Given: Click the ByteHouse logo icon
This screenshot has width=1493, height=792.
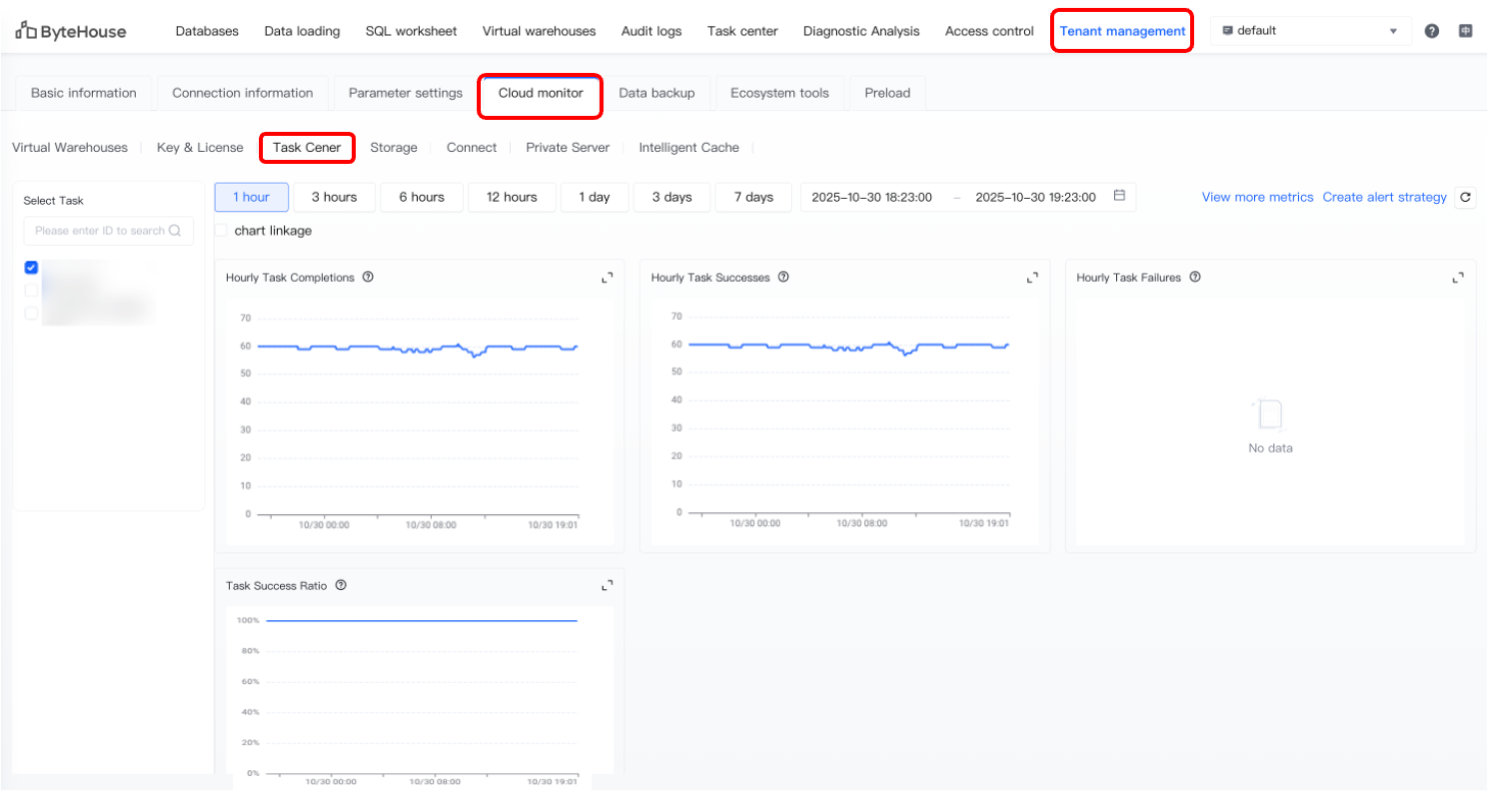Looking at the screenshot, I should pos(26,31).
